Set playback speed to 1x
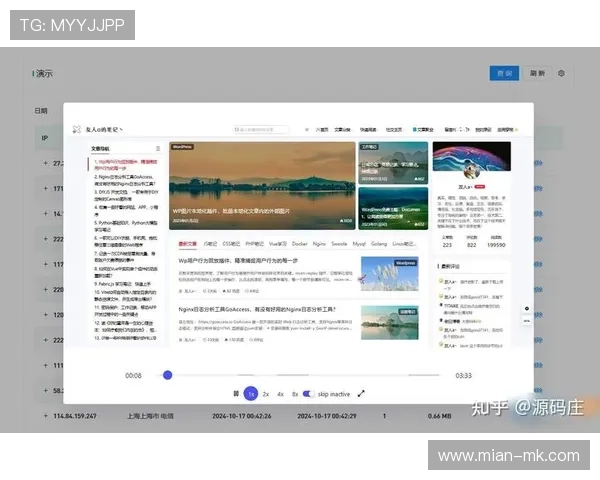Viewport: 600px width, 480px height. tap(251, 394)
